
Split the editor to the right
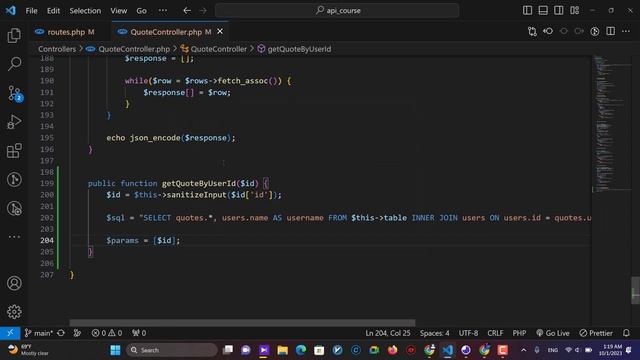(x=611, y=31)
